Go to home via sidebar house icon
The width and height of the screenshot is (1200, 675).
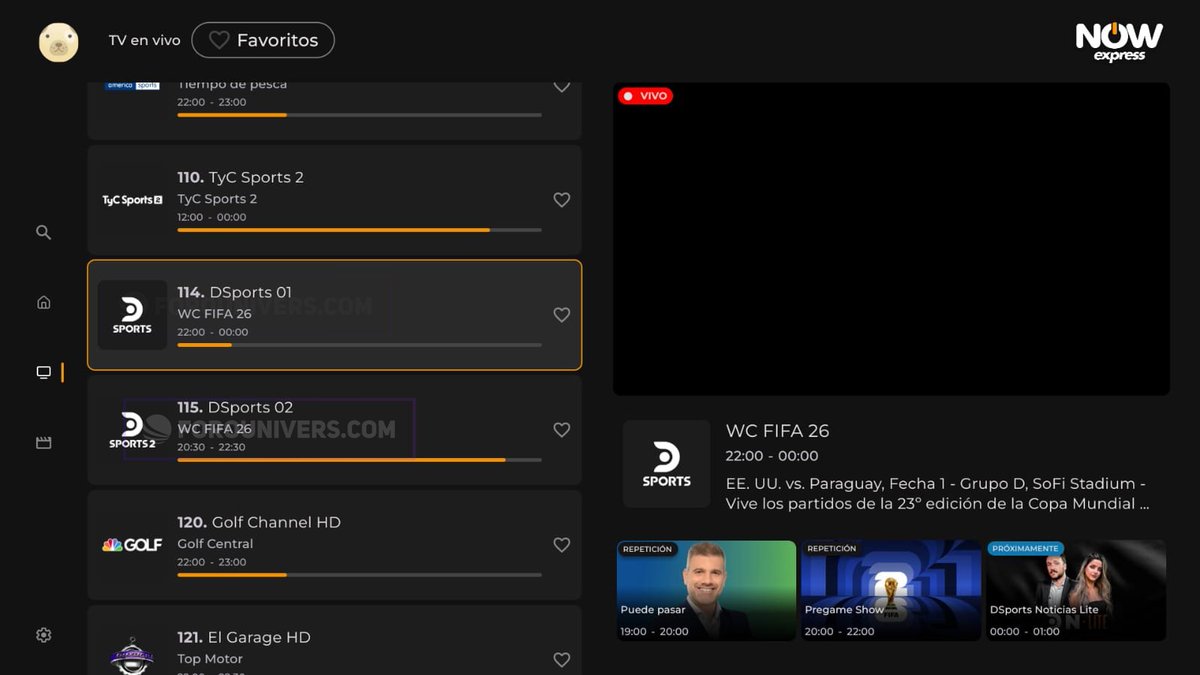43,302
